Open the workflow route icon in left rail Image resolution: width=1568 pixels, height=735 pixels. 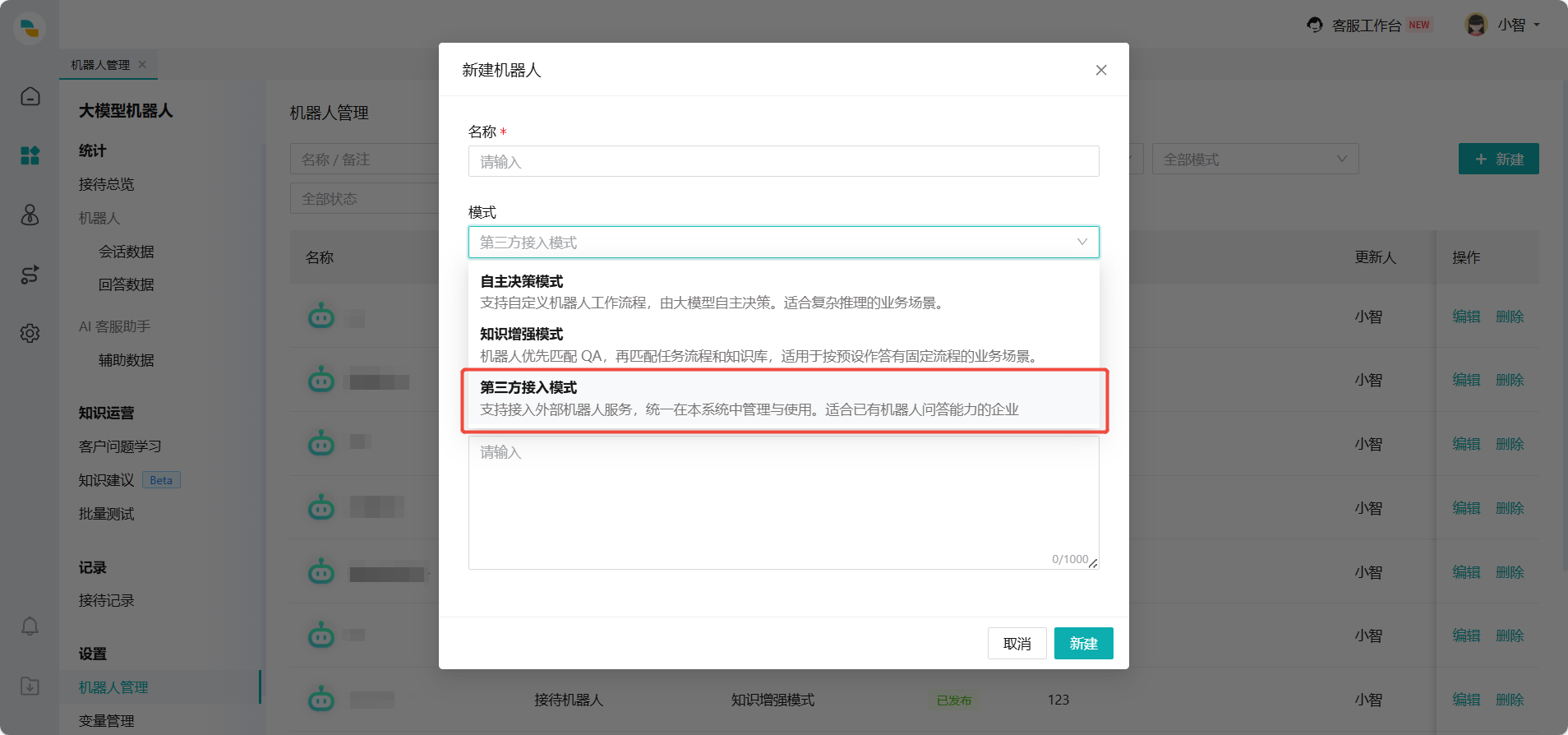coord(30,275)
